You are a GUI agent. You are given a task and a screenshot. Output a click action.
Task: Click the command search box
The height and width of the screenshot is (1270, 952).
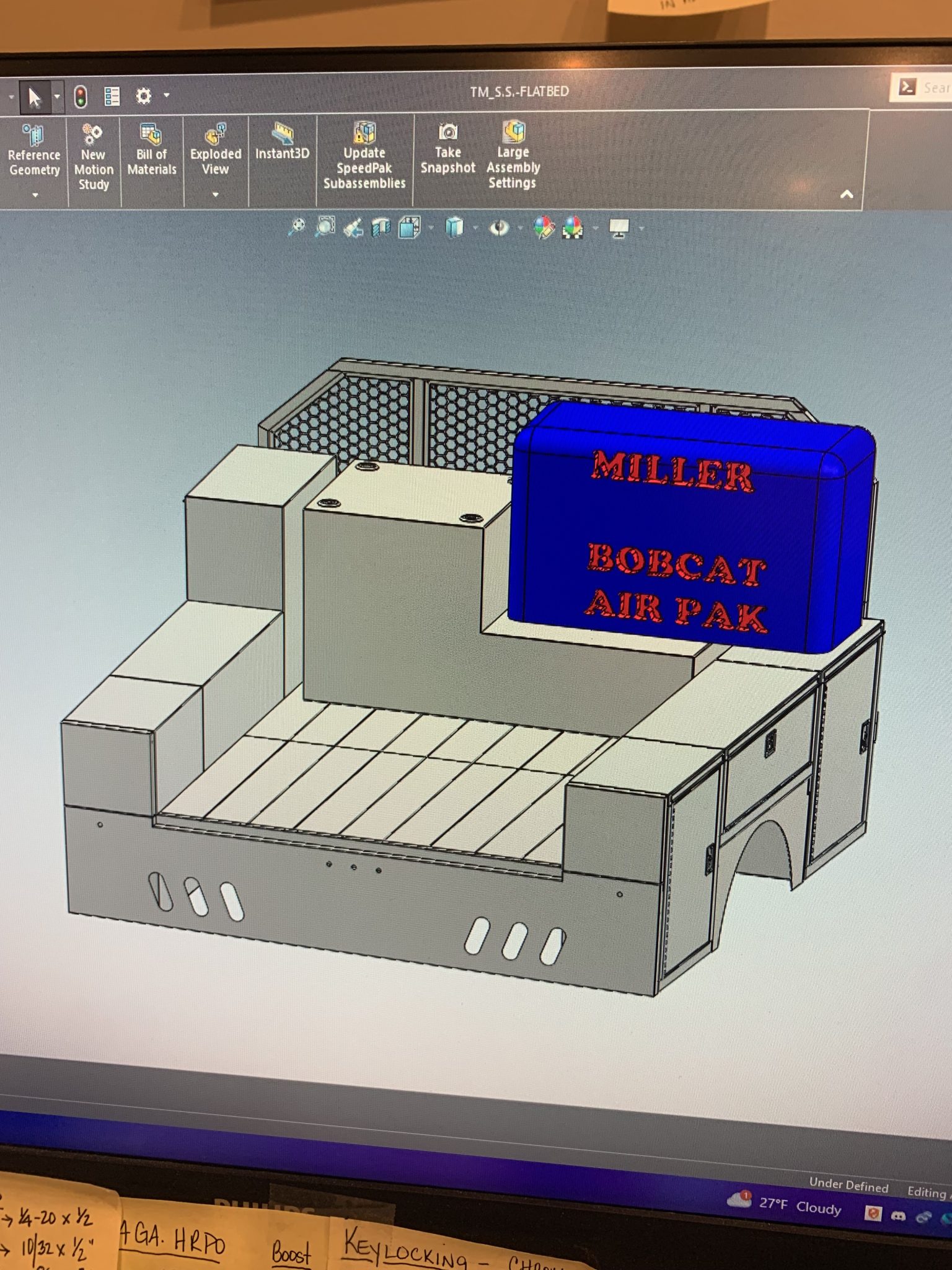(x=923, y=87)
